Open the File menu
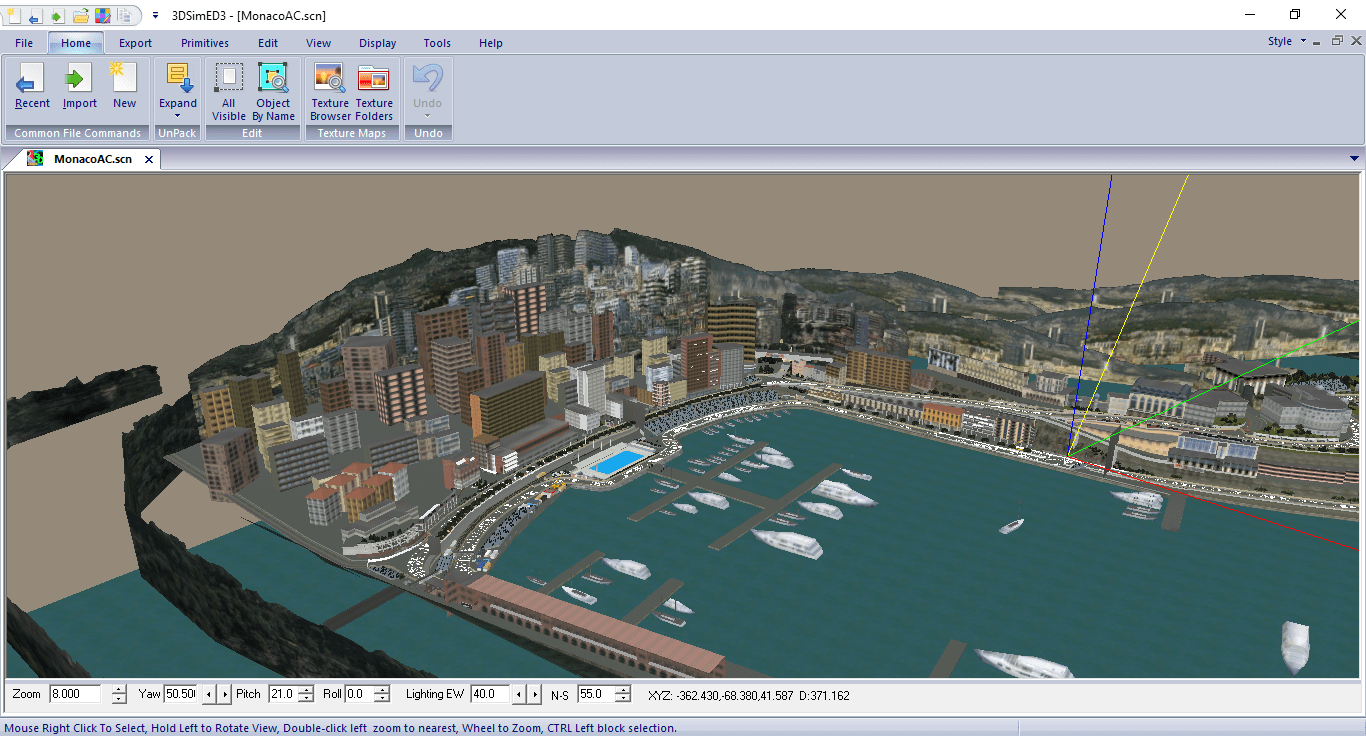The image size is (1366, 736). [24, 43]
